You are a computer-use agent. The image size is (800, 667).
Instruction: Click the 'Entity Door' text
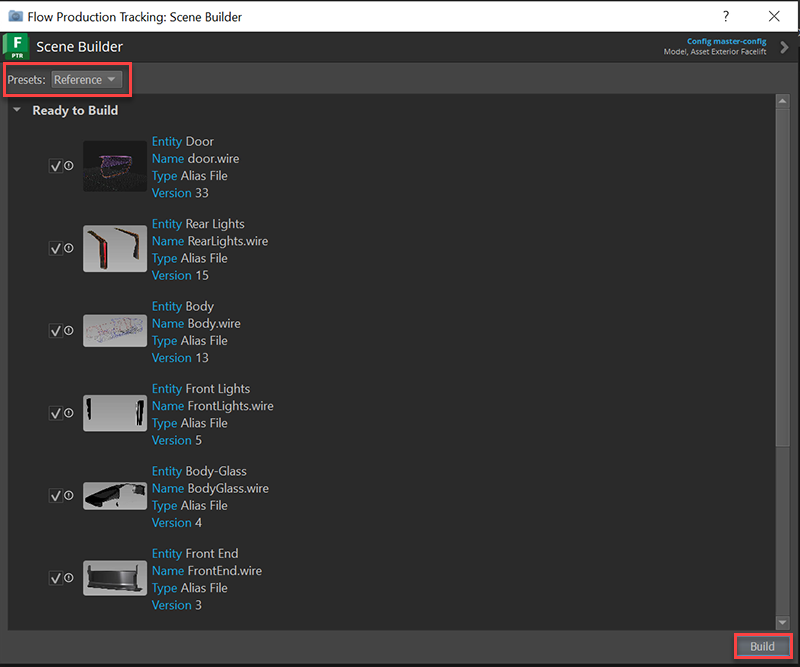click(x=183, y=141)
